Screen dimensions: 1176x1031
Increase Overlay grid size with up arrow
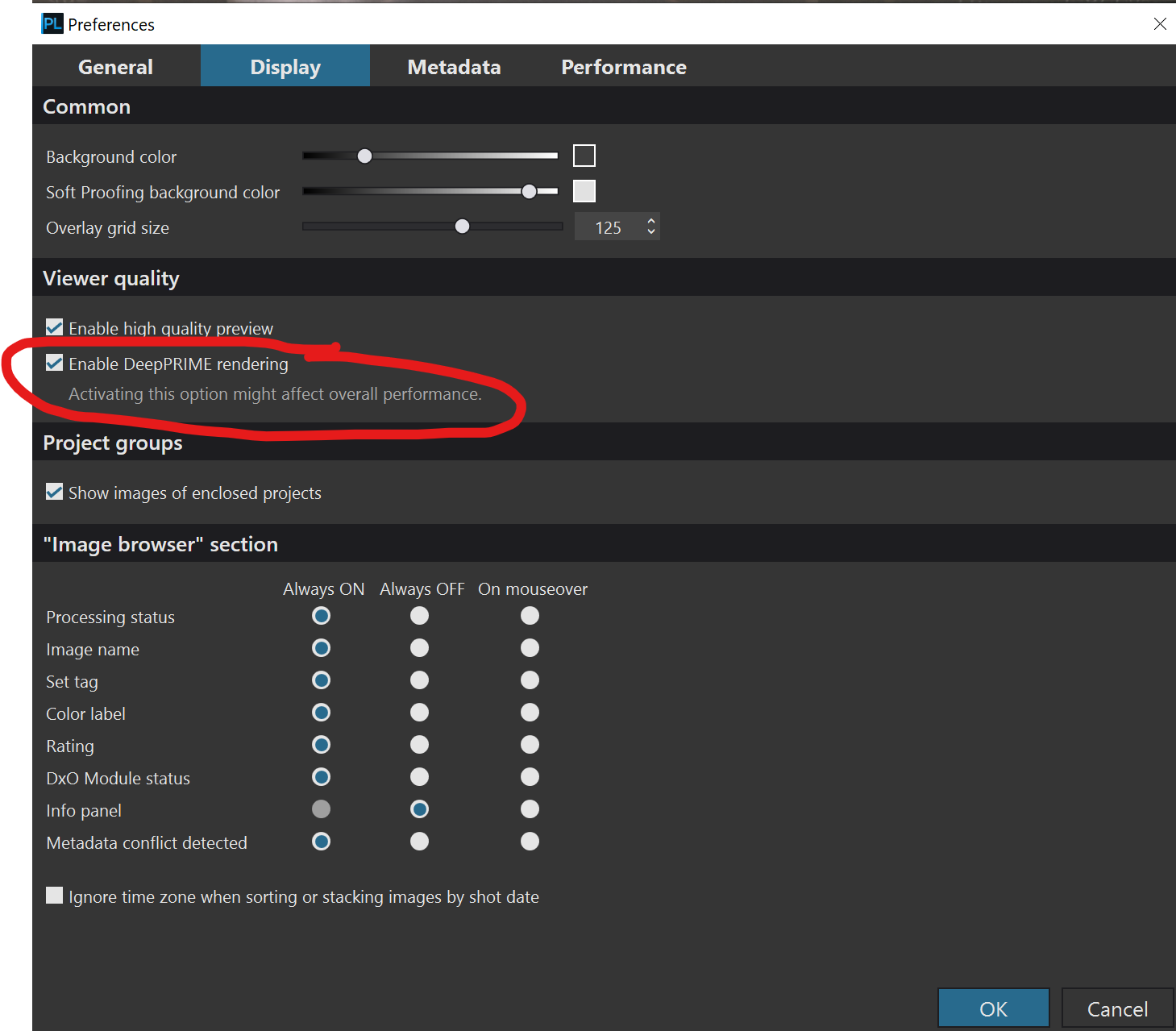[x=650, y=220]
